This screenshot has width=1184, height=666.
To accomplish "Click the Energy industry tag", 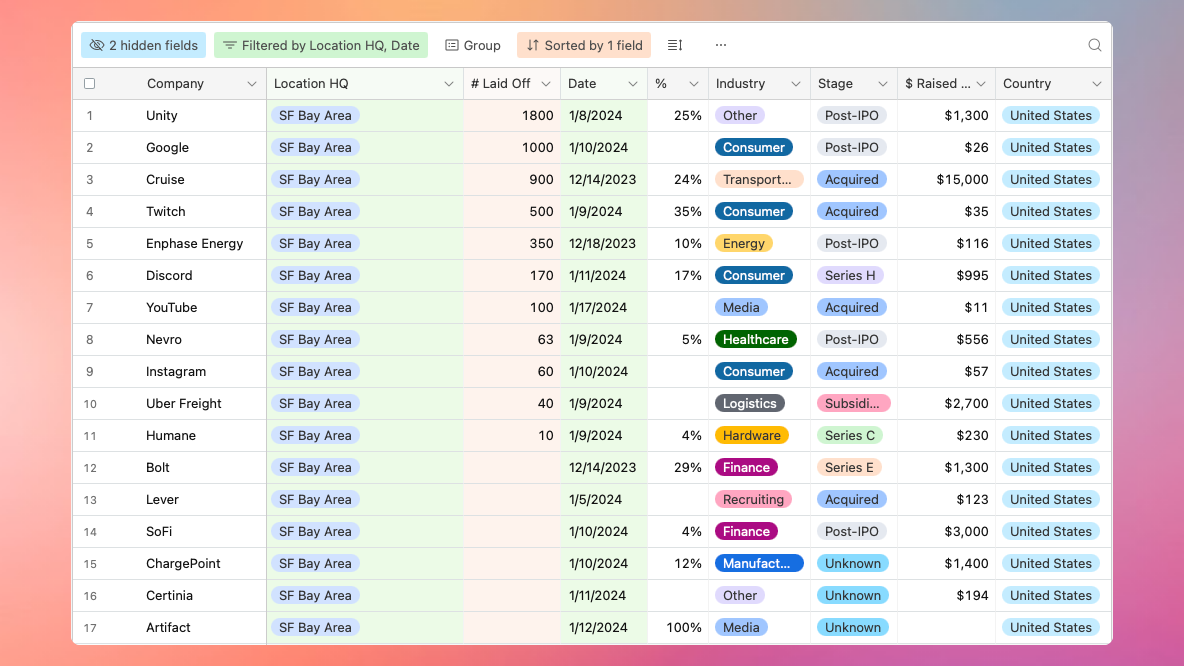I will click(744, 243).
